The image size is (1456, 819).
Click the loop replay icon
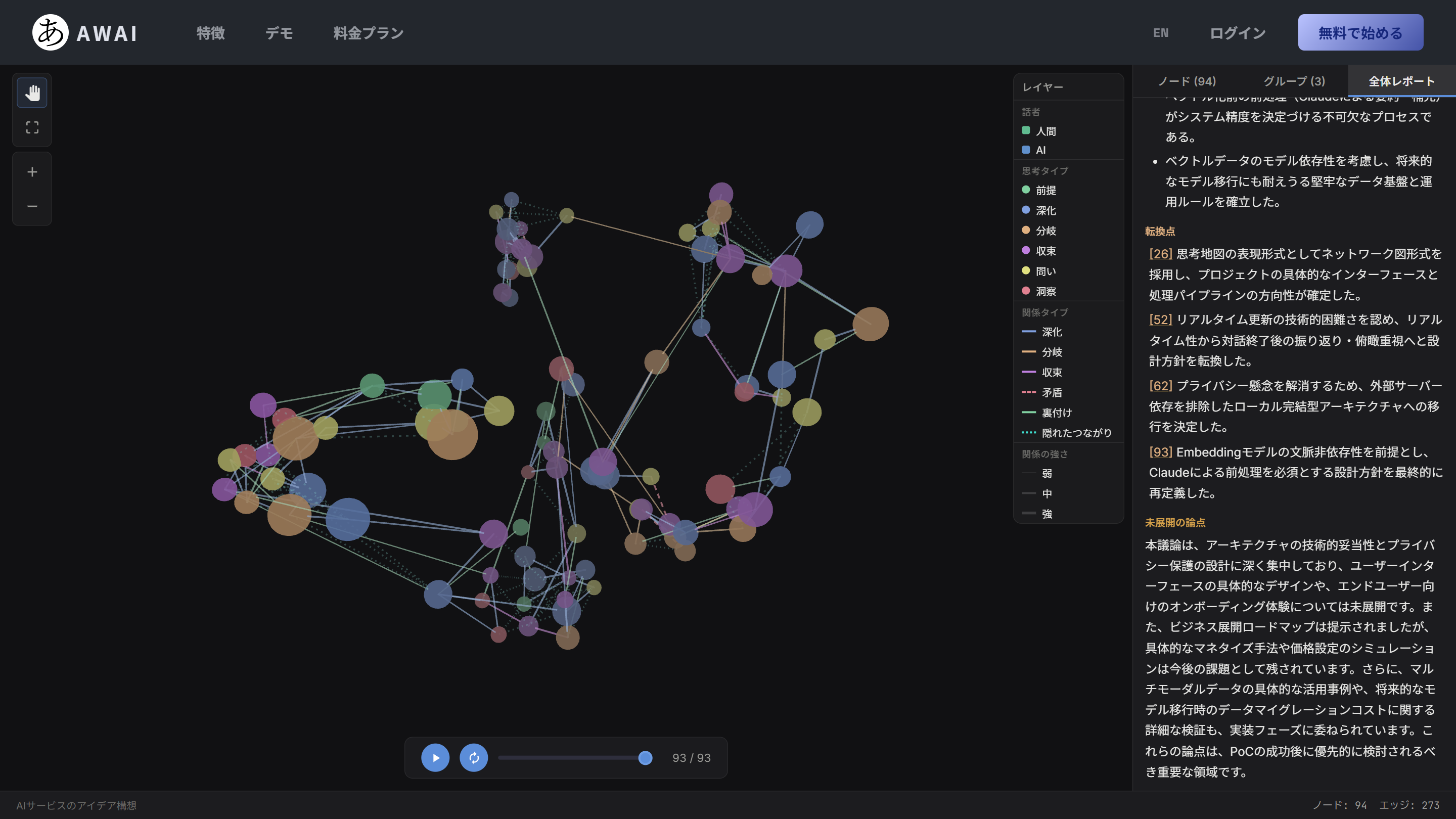tap(474, 757)
